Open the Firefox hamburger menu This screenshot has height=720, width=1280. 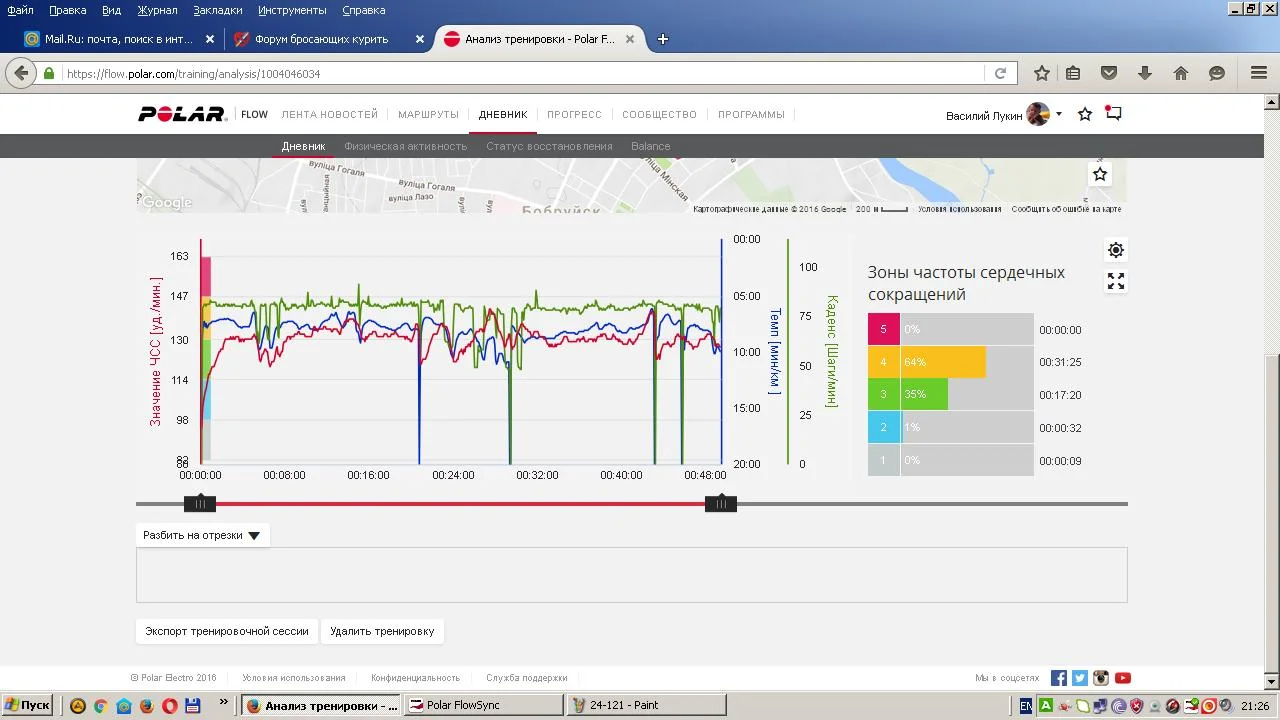pos(1259,73)
